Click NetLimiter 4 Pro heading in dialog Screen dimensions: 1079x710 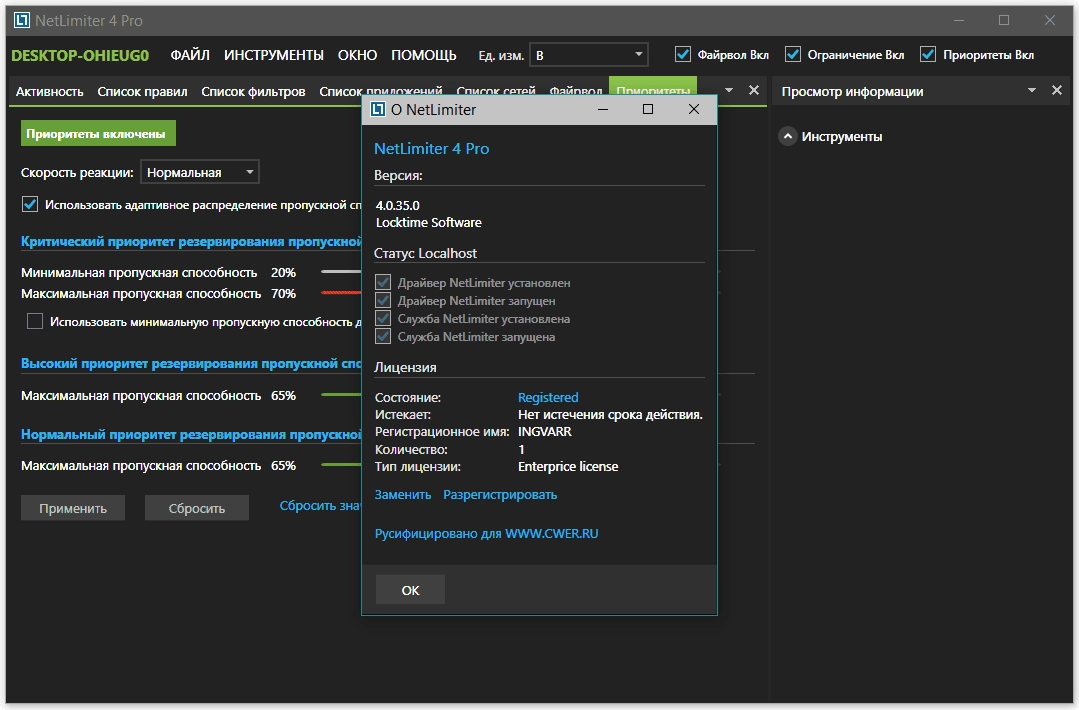431,149
